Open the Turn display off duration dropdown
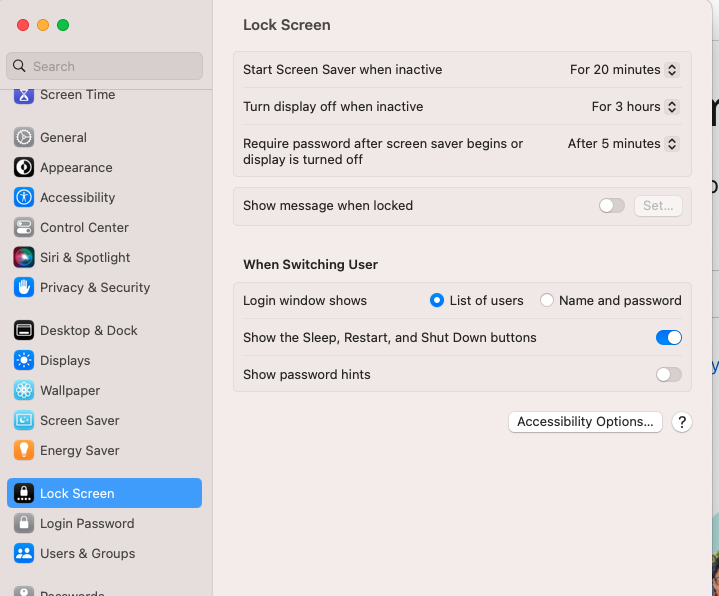Image resolution: width=719 pixels, height=596 pixels. 635,107
